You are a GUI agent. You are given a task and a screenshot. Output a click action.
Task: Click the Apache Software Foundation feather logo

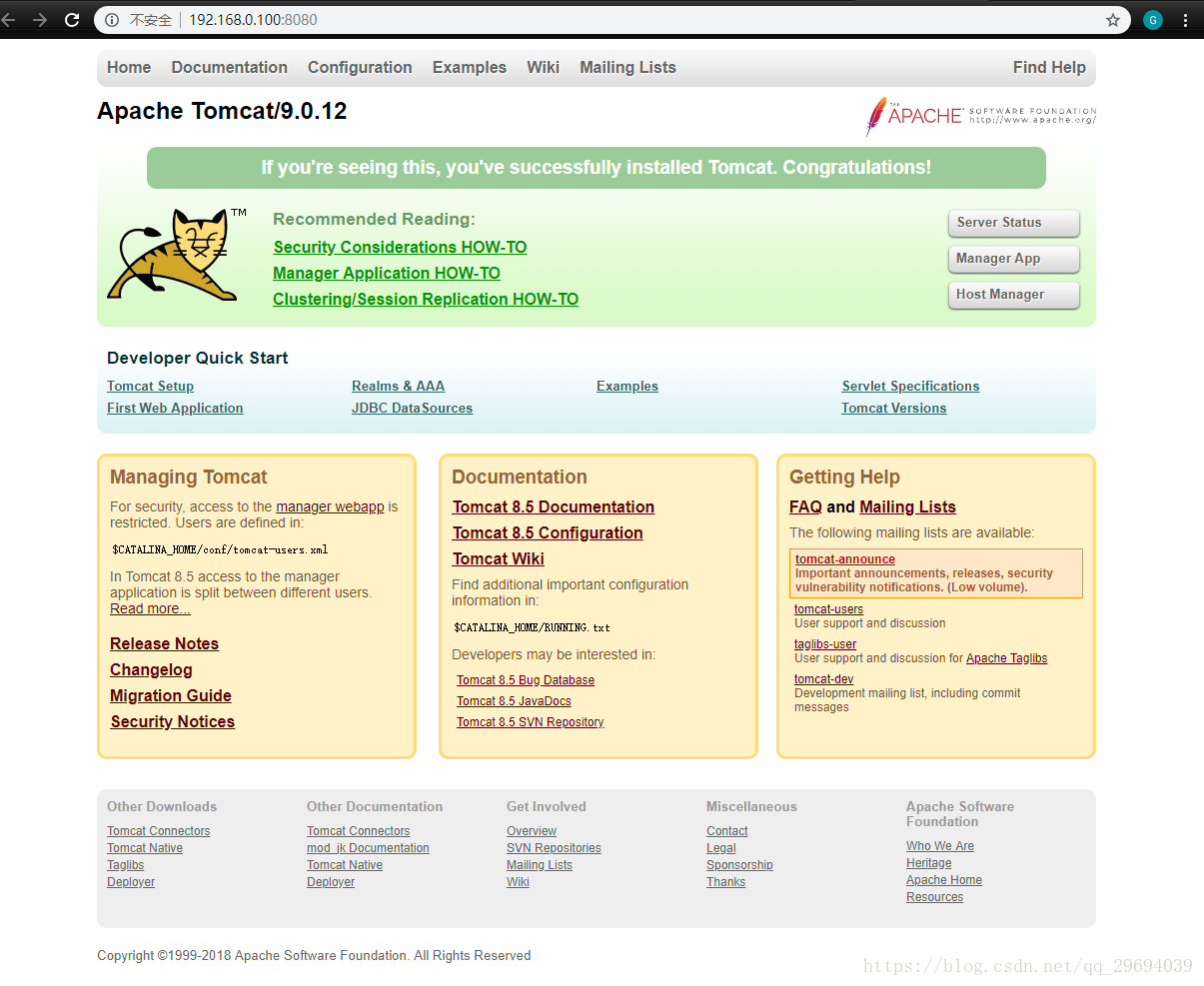[980, 116]
